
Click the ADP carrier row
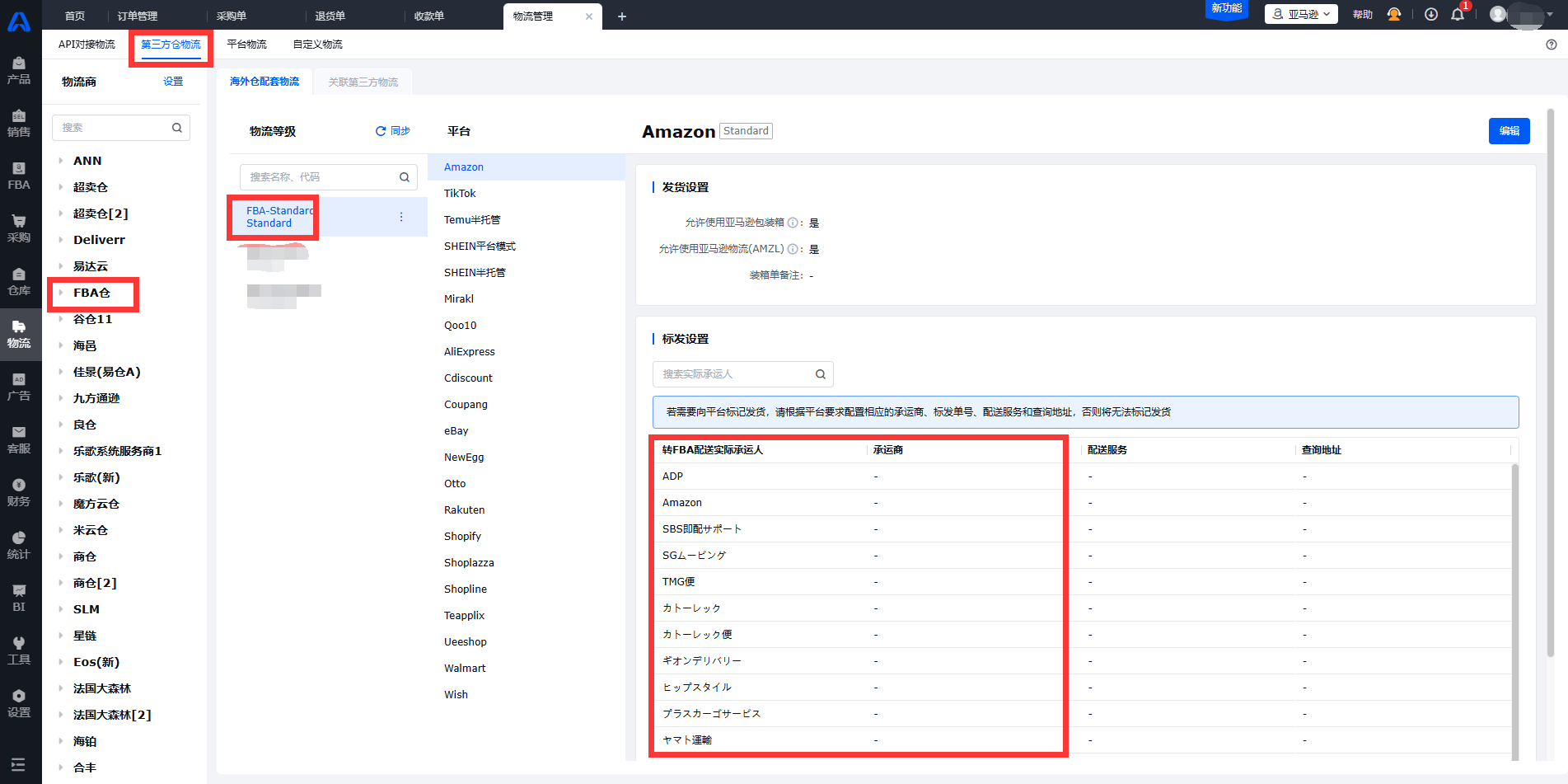pyautogui.click(x=1081, y=477)
